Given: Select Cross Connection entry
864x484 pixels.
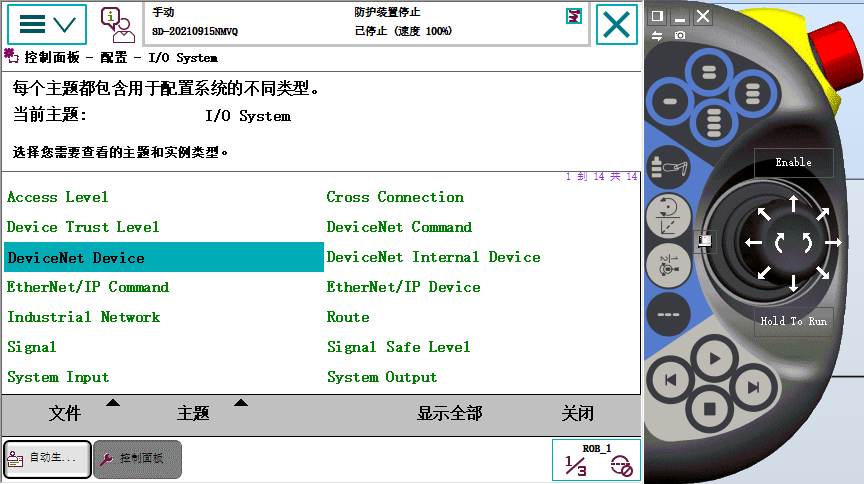Looking at the screenshot, I should pyautogui.click(x=395, y=197).
